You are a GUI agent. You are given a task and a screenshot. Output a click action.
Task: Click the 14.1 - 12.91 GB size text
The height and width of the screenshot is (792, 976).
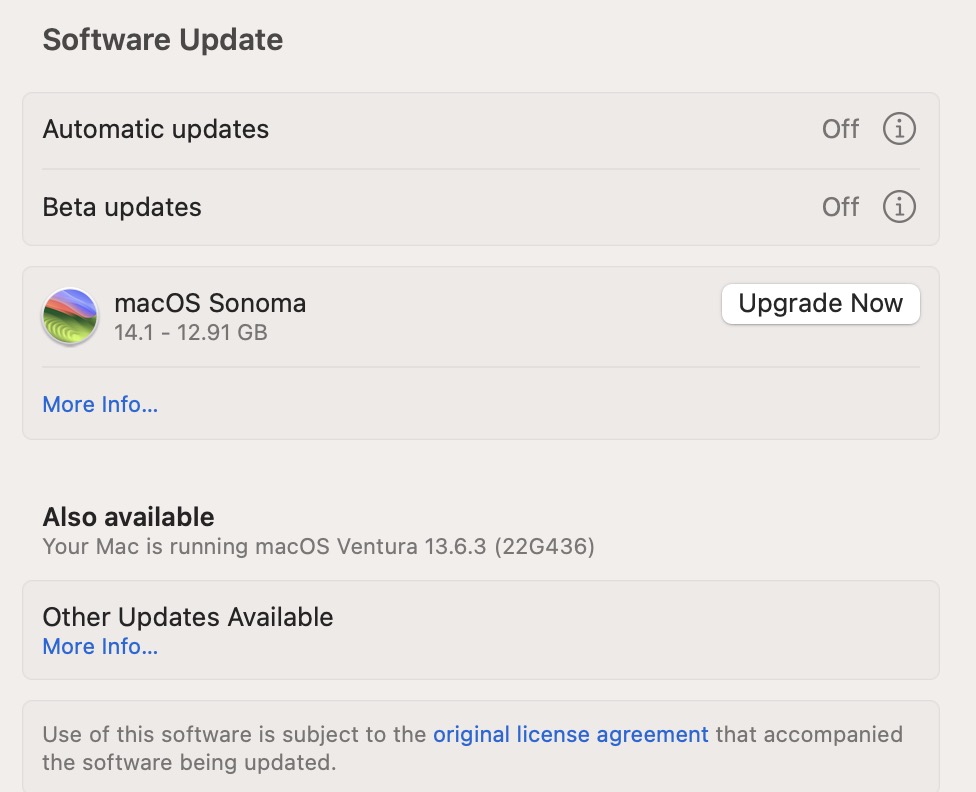click(190, 332)
